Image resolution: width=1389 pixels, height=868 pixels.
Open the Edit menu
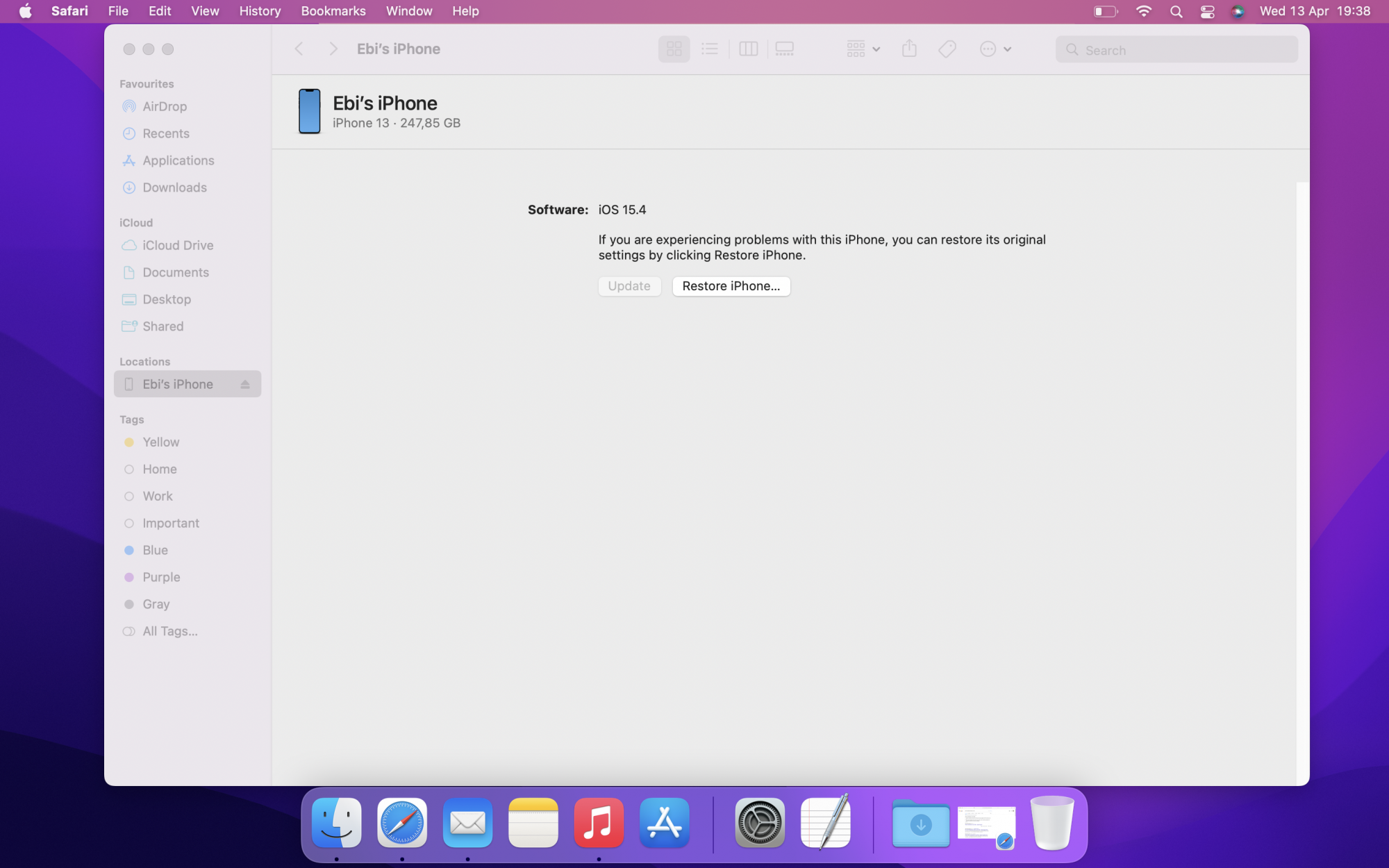tap(160, 11)
